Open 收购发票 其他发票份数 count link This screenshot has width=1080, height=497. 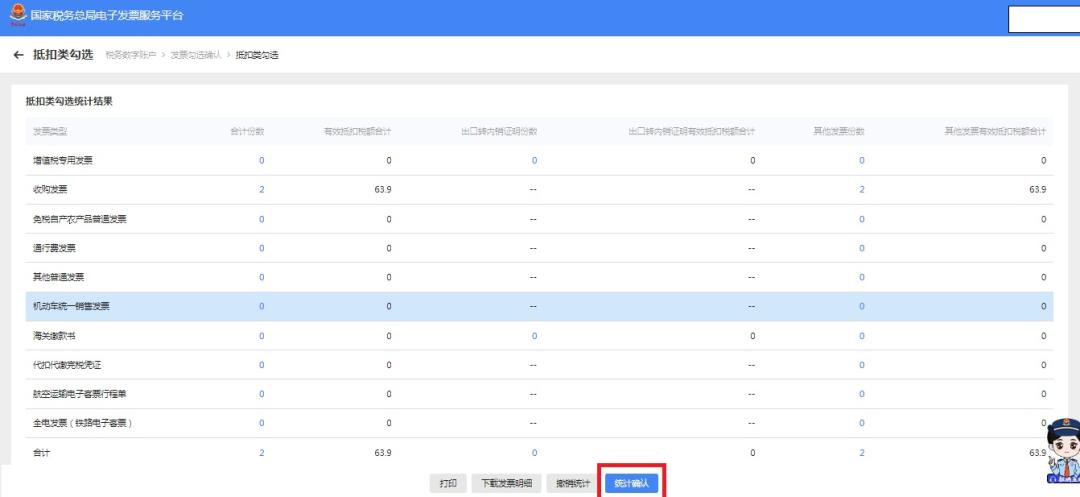coord(861,190)
